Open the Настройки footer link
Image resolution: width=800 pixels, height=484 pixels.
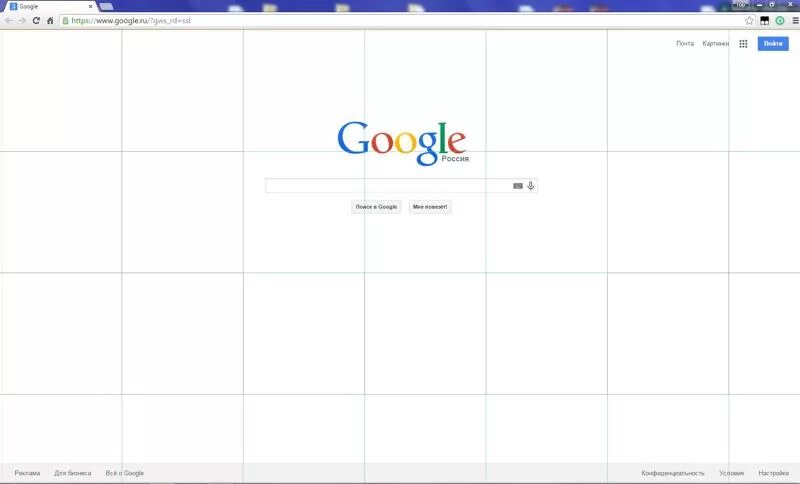point(773,473)
